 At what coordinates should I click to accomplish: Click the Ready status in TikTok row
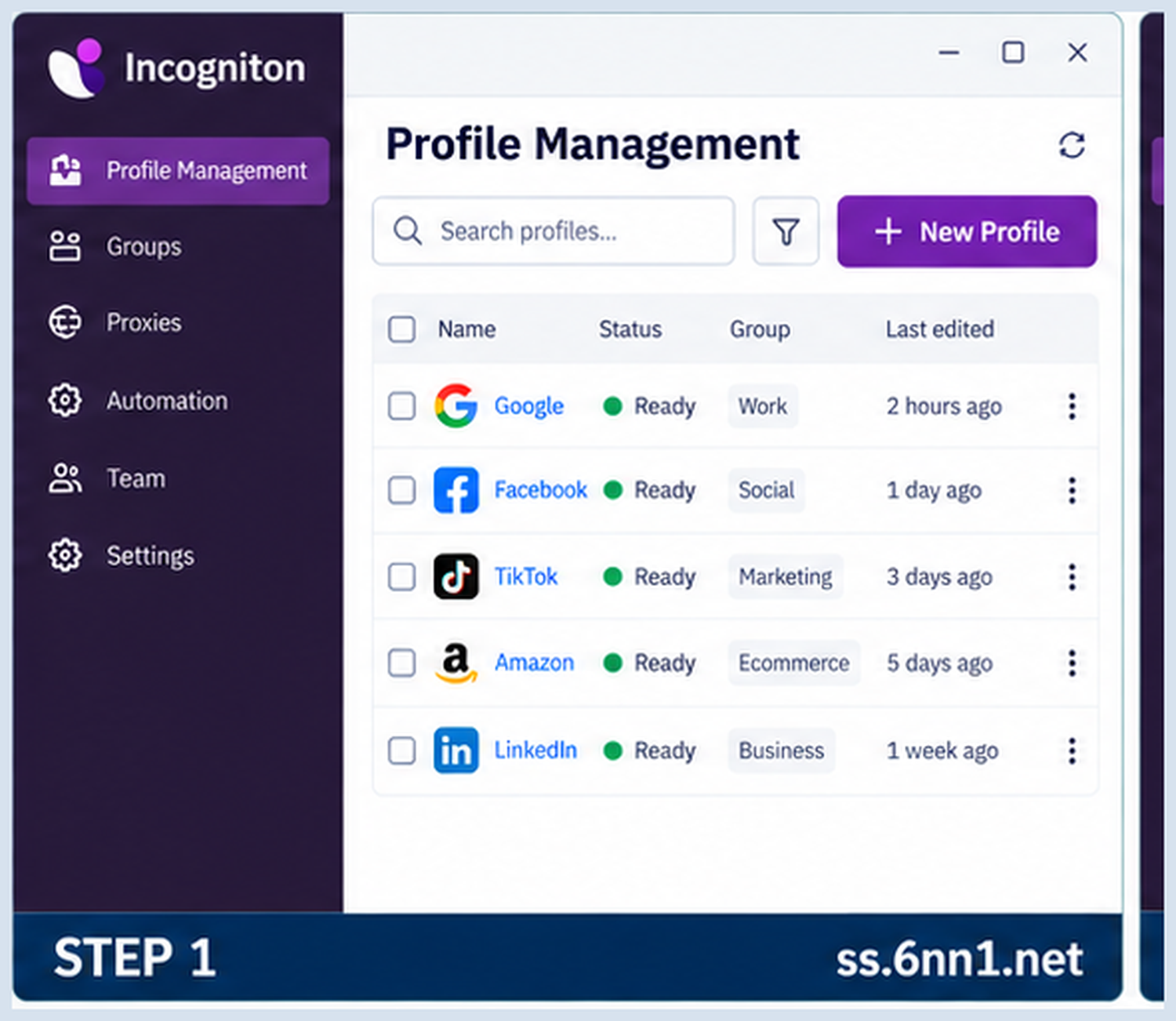point(649,576)
